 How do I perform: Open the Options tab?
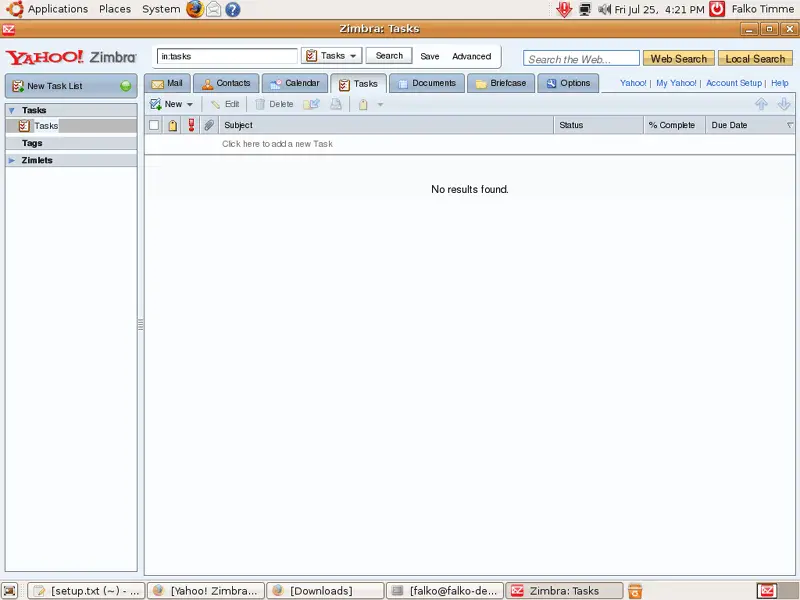(568, 83)
